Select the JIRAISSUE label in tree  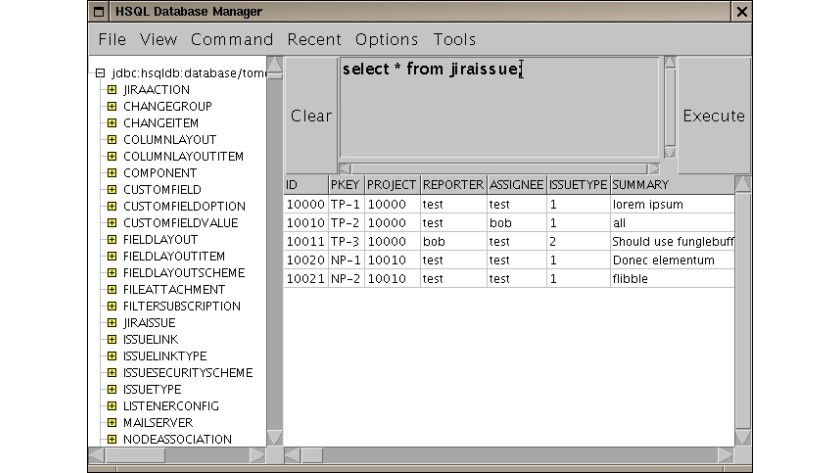[149, 322]
